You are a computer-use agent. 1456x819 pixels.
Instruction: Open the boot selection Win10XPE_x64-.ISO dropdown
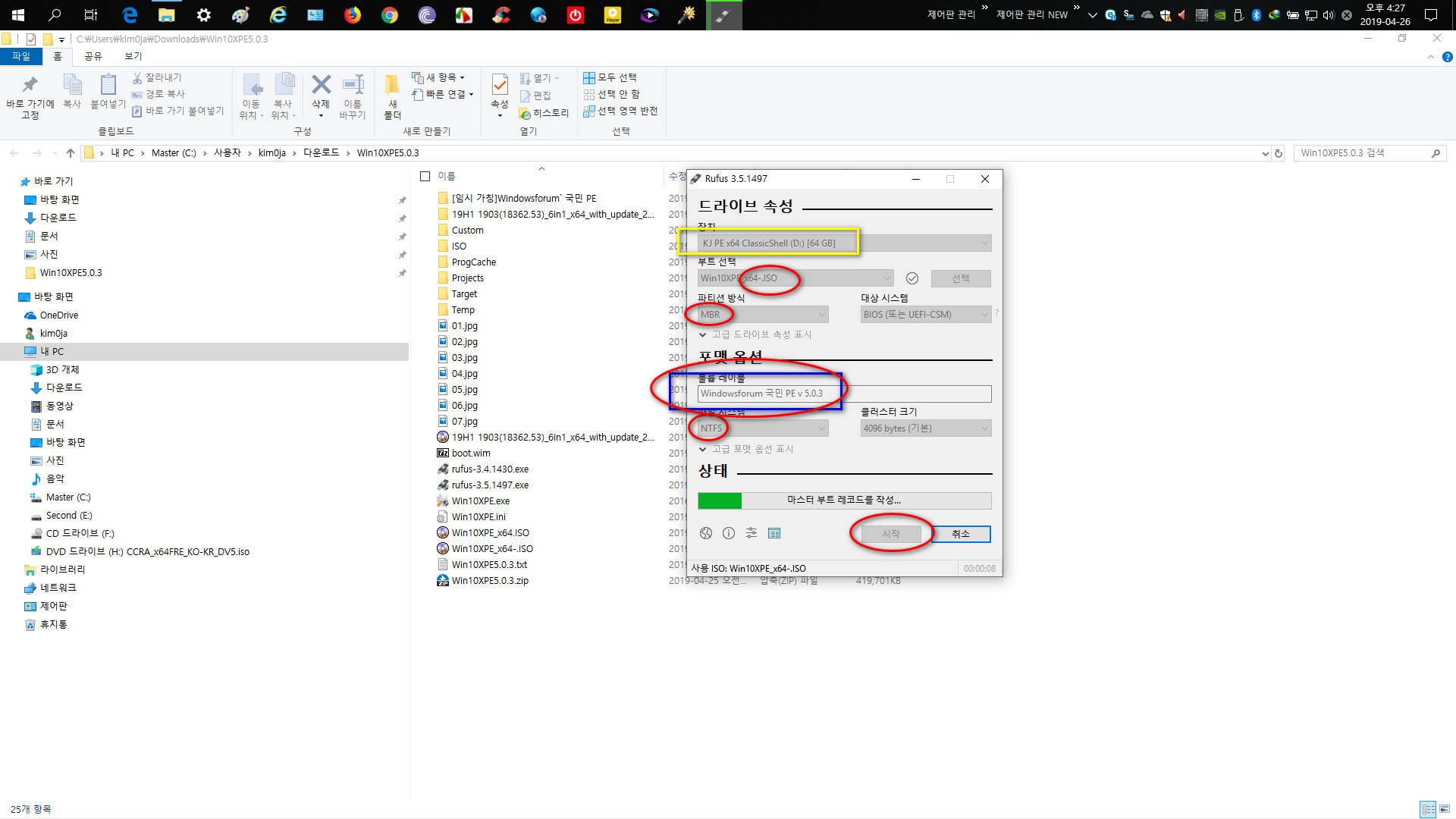click(x=795, y=278)
